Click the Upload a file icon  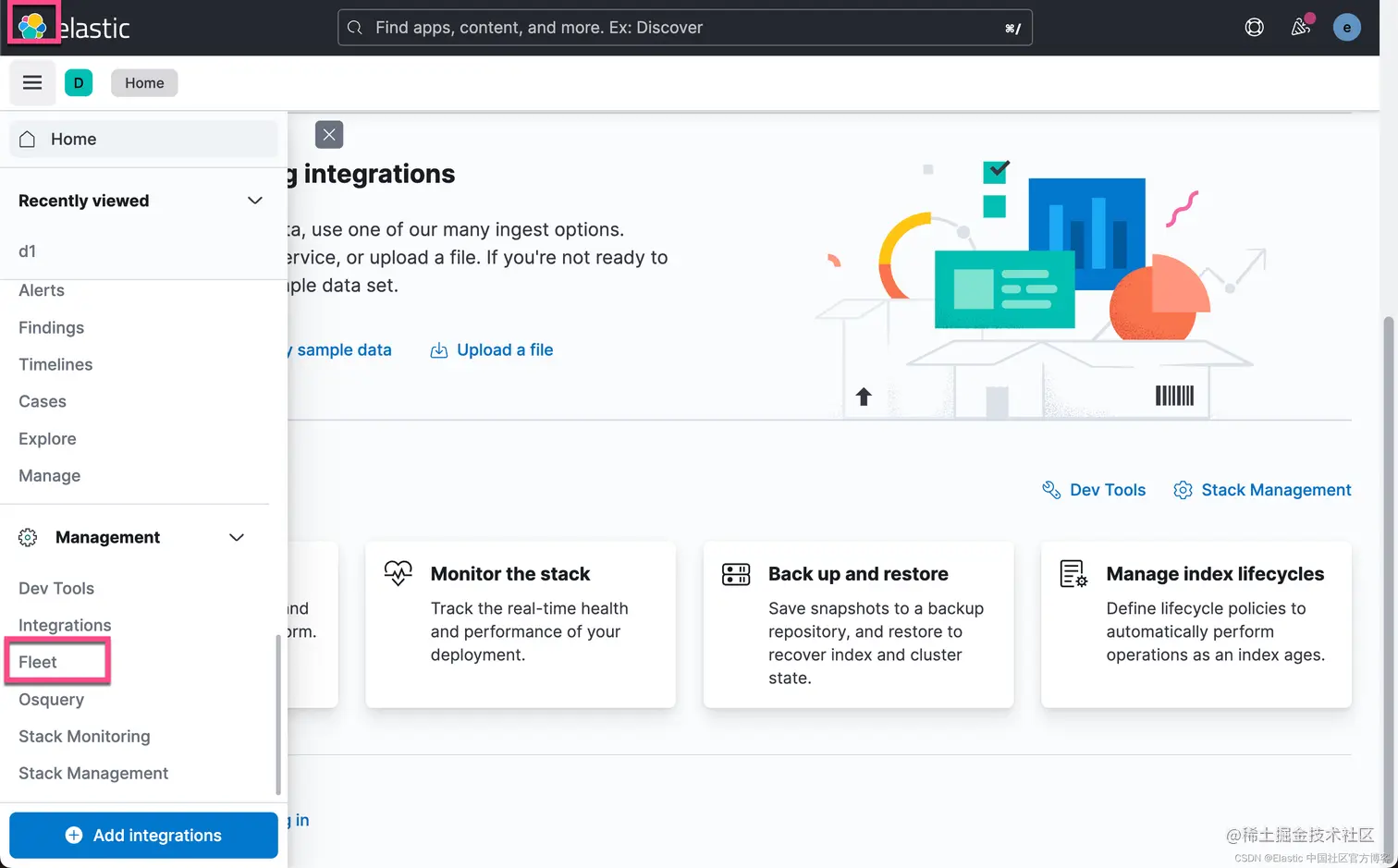coord(439,350)
